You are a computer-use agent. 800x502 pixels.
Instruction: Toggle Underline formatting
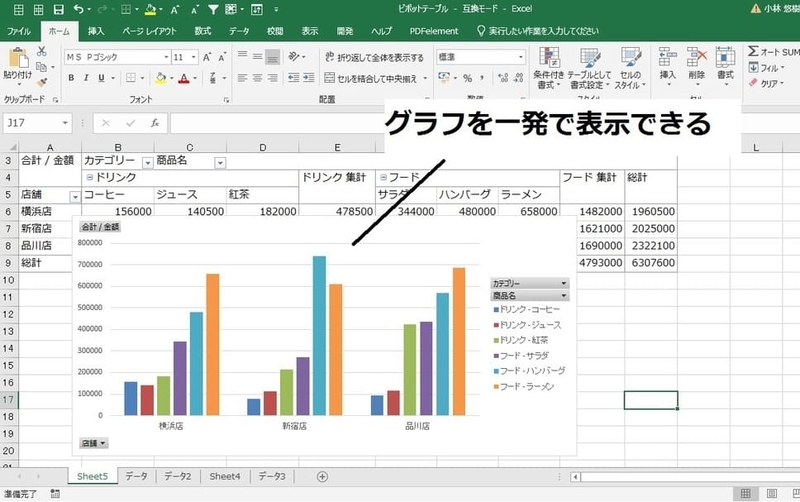101,78
